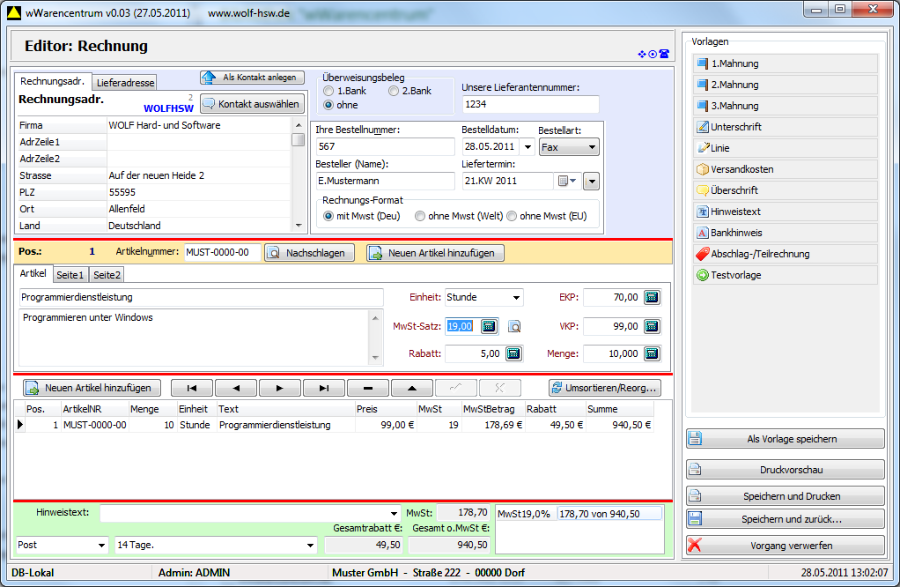The image size is (900, 587).
Task: Click the calculator icon next to EKP
Action: click(x=652, y=297)
